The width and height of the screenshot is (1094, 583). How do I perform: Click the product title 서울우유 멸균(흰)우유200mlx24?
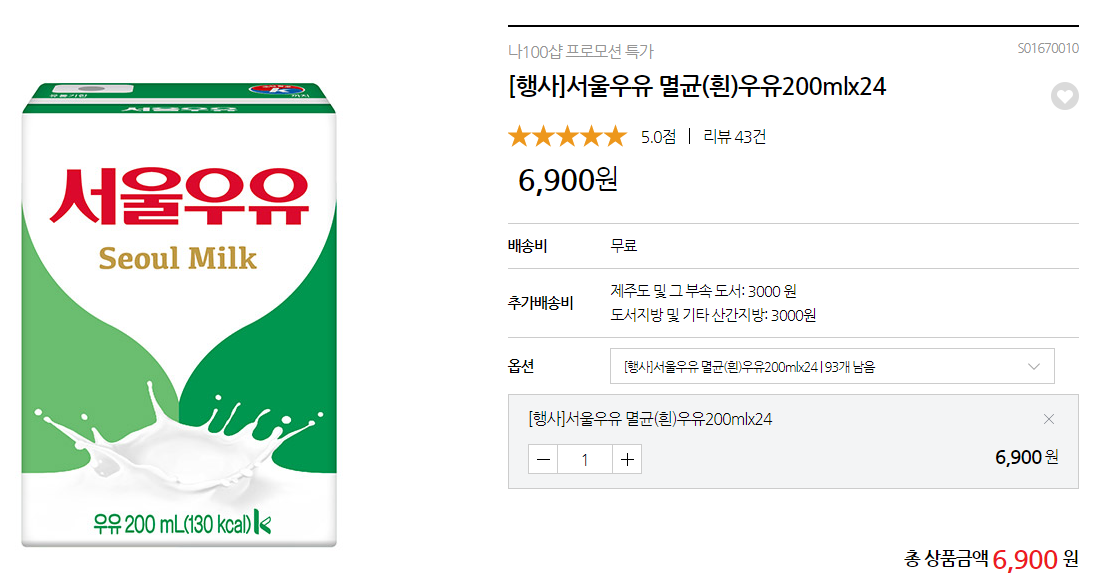pos(697,87)
